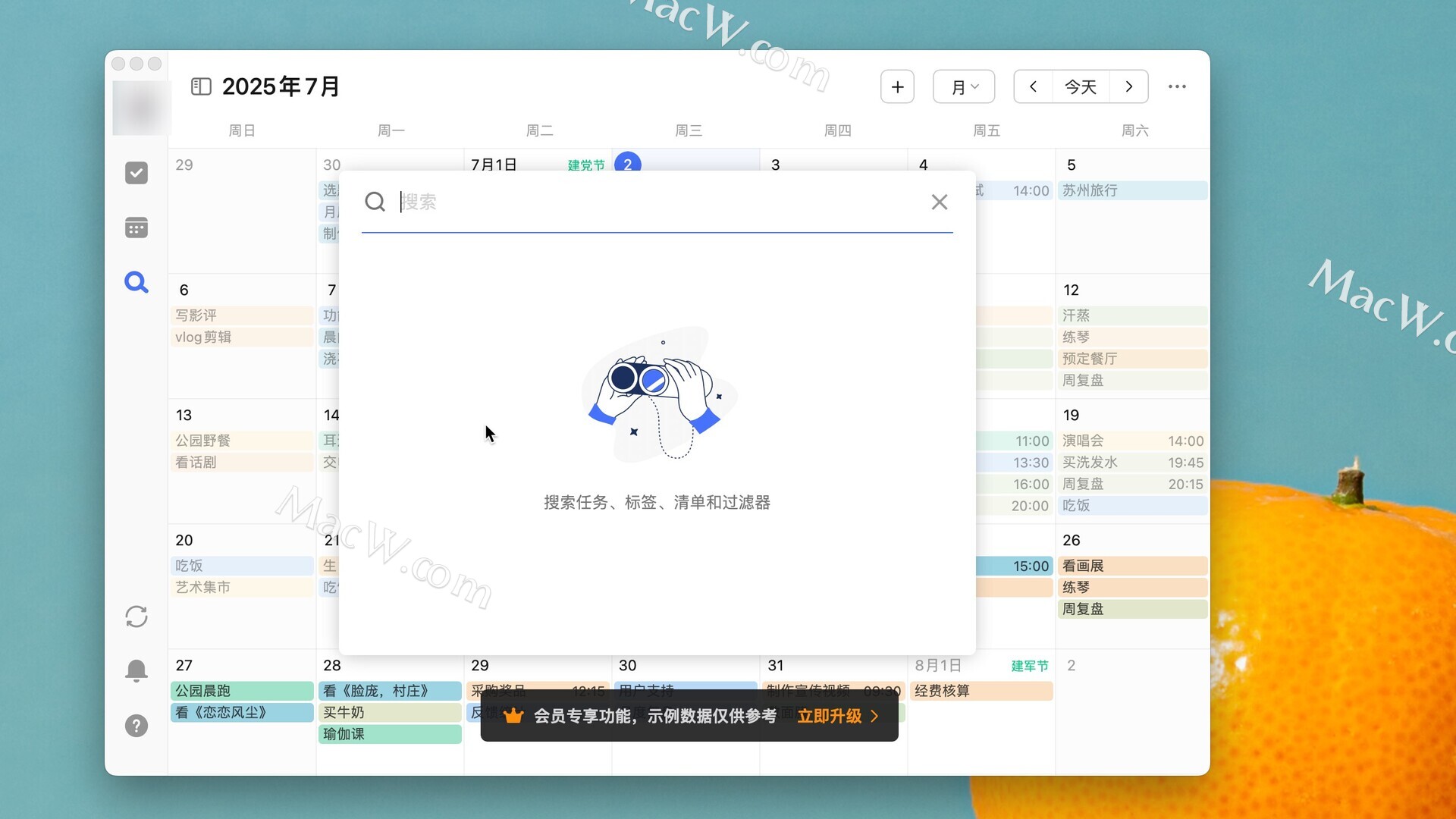The width and height of the screenshot is (1456, 819).
Task: Open the 看《脸庞，村庄》 event
Action: (x=391, y=691)
